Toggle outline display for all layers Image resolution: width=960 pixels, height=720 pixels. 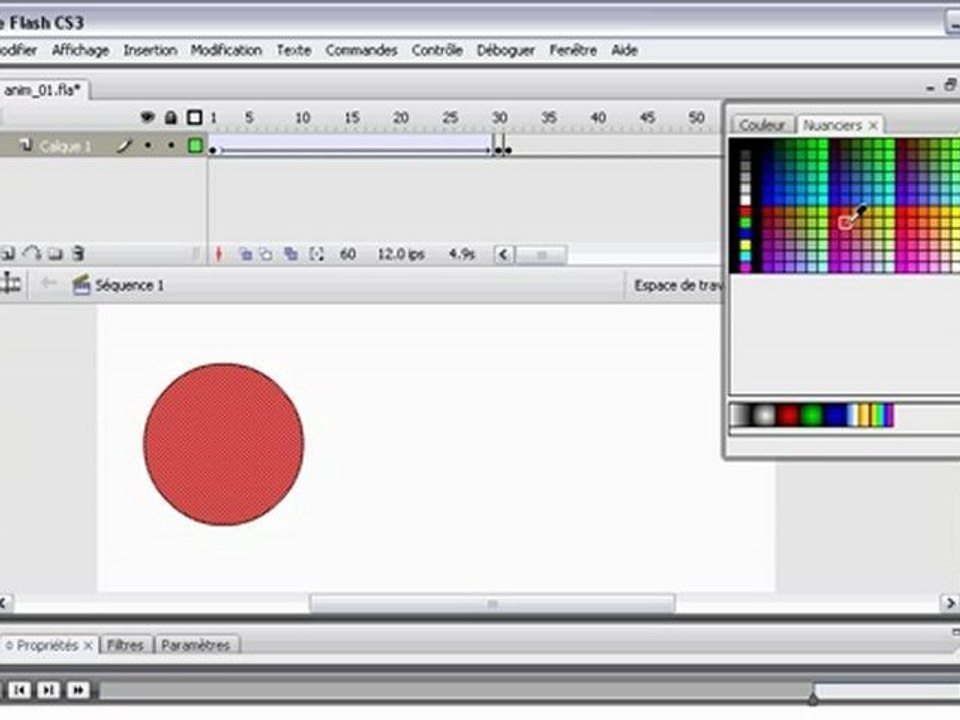195,117
